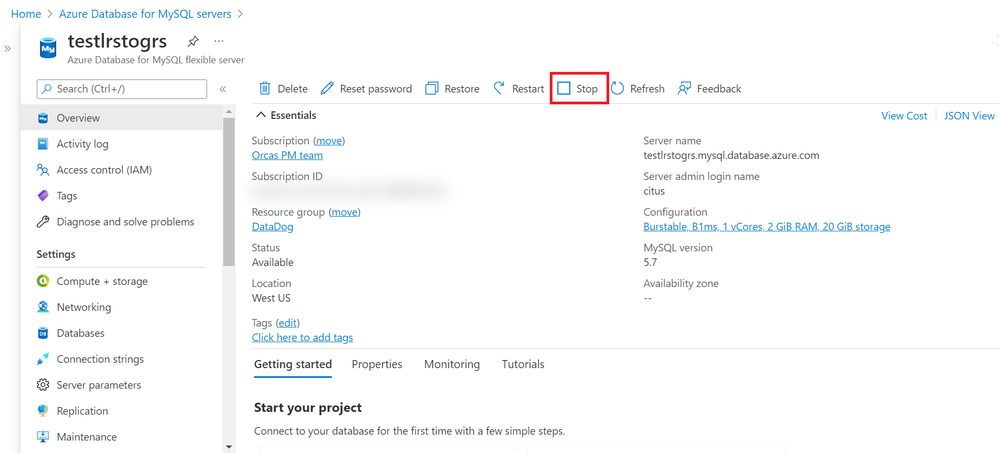The width and height of the screenshot is (999, 453).
Task: Switch to the Monitoring tab
Action: 452,364
